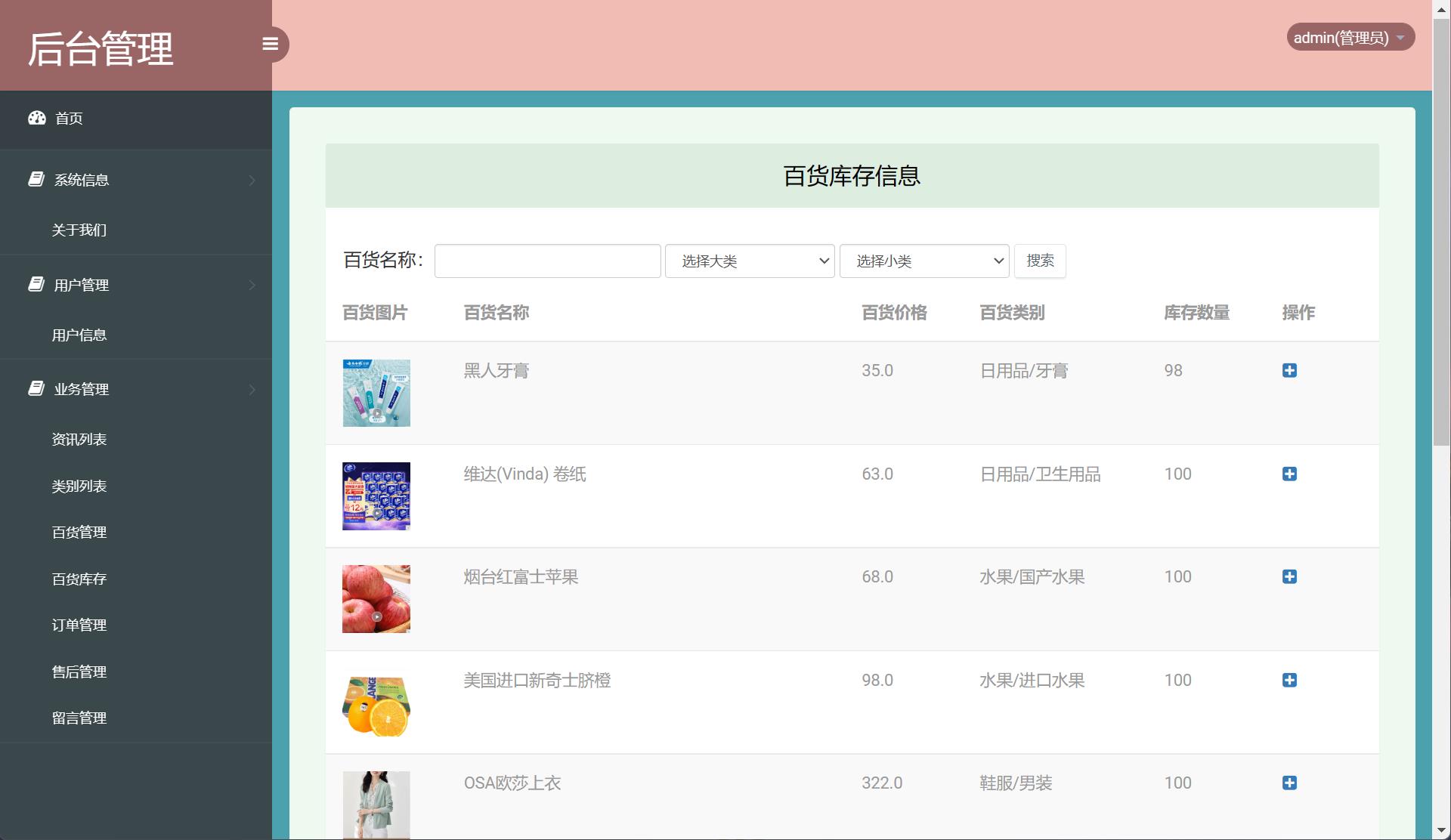Open 订单管理 from the sidebar
1451x840 pixels.
[x=79, y=625]
